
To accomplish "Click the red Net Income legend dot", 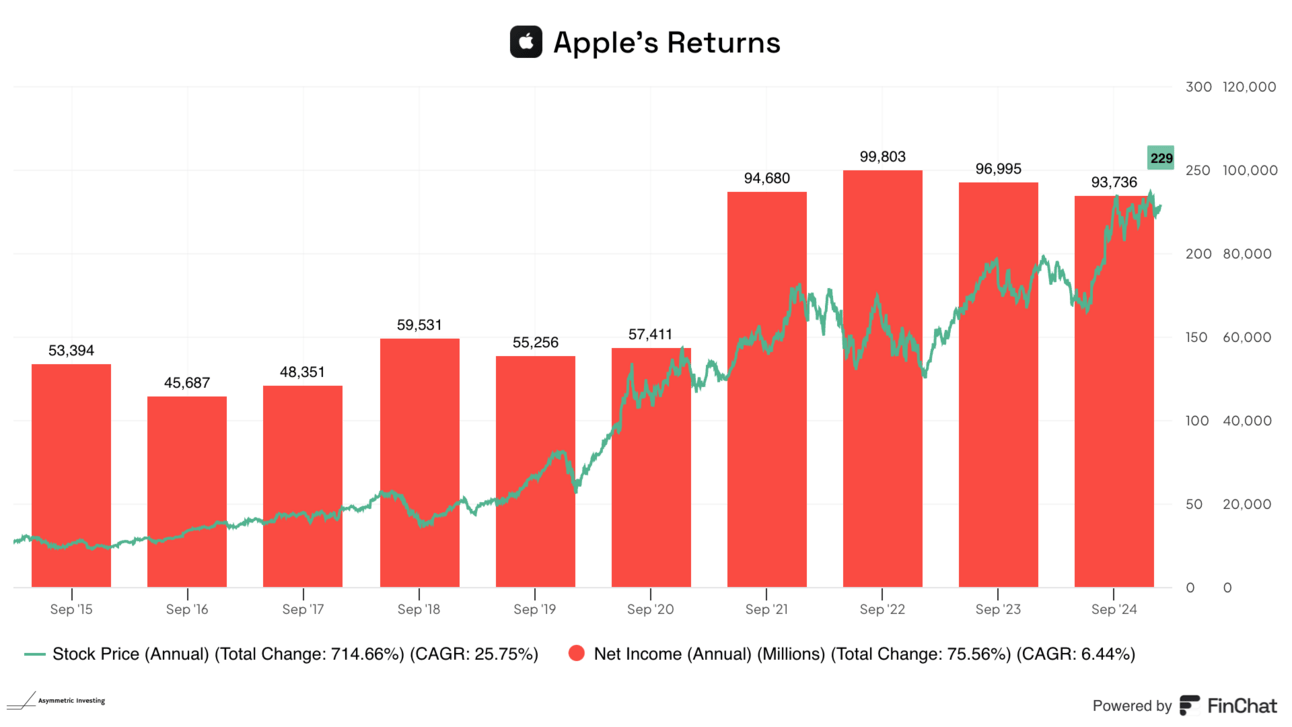I will pyautogui.click(x=576, y=654).
